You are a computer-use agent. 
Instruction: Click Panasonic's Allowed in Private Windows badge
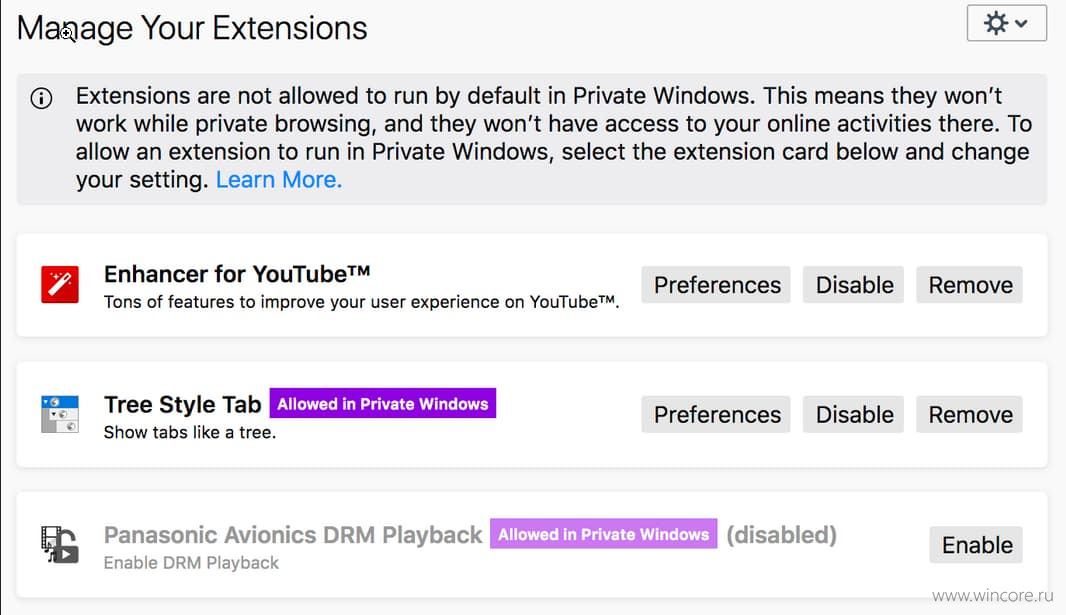tap(604, 534)
